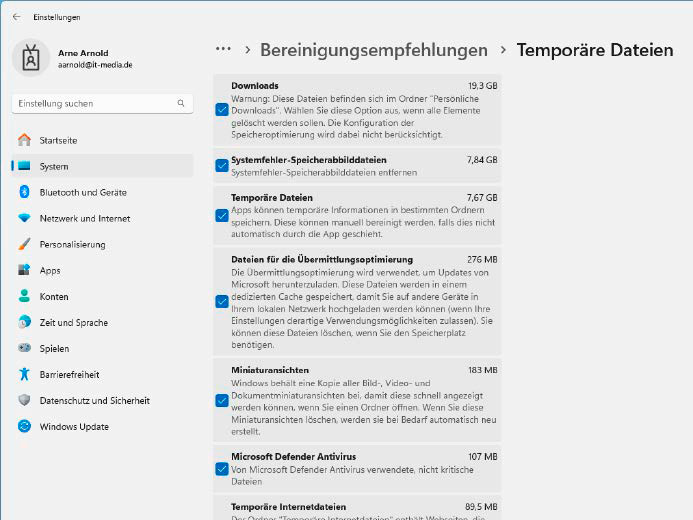Click the Konten person icon
This screenshot has height=520, width=693.
(x=24, y=296)
